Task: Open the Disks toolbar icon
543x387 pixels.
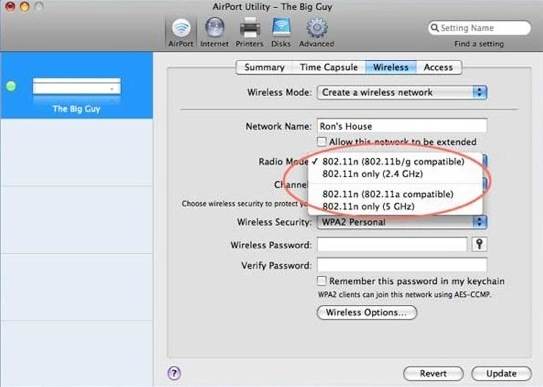Action: coord(281,32)
